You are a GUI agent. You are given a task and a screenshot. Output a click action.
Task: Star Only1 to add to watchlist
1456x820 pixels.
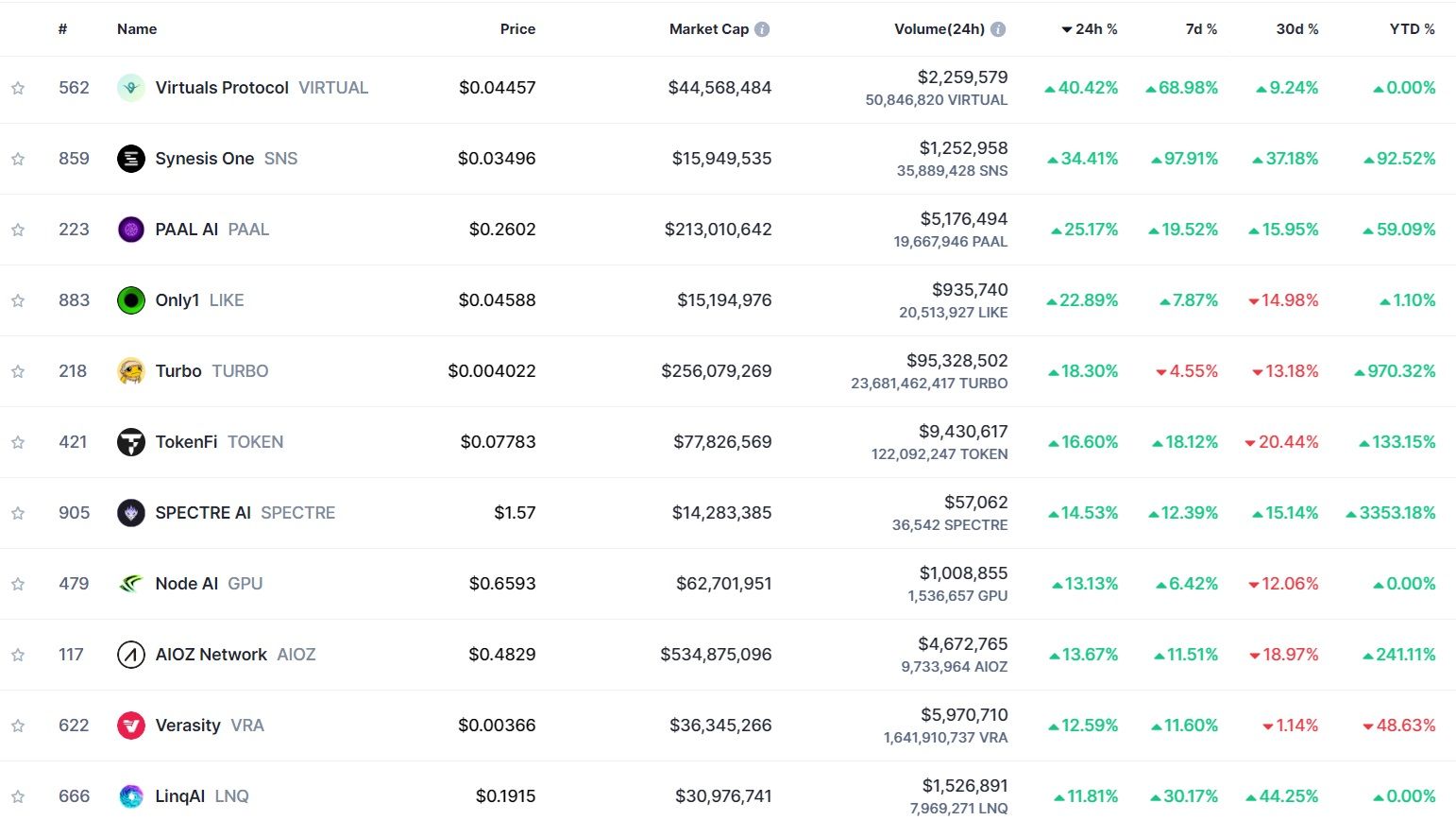pyautogui.click(x=18, y=300)
